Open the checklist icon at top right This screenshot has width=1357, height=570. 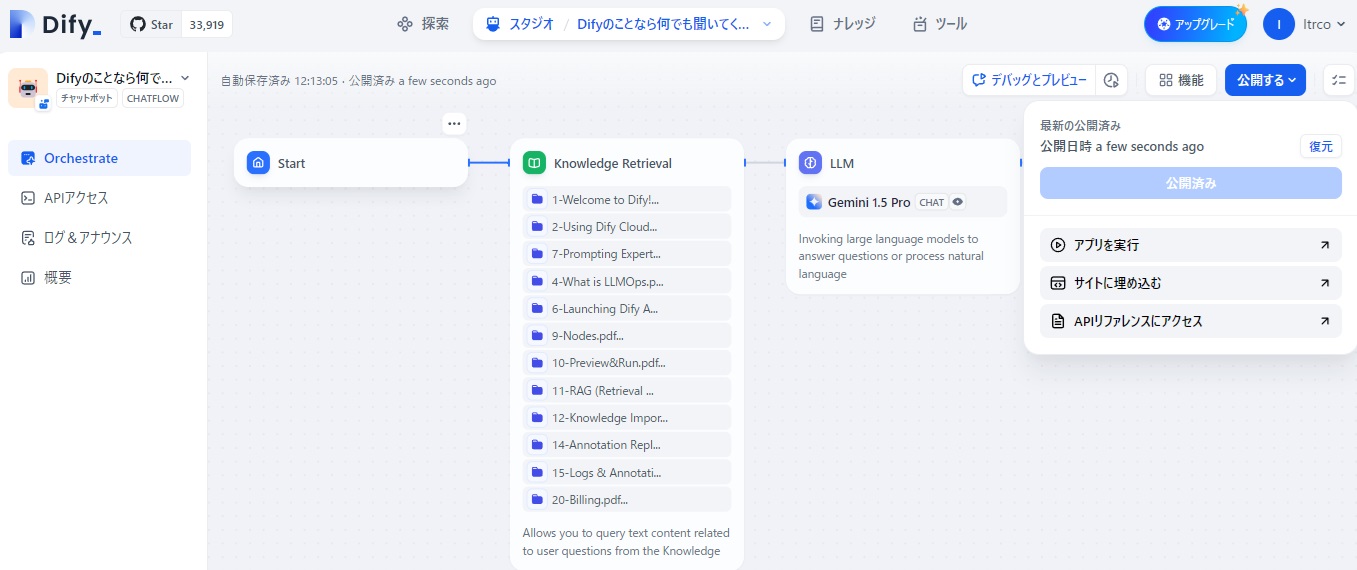(x=1339, y=80)
